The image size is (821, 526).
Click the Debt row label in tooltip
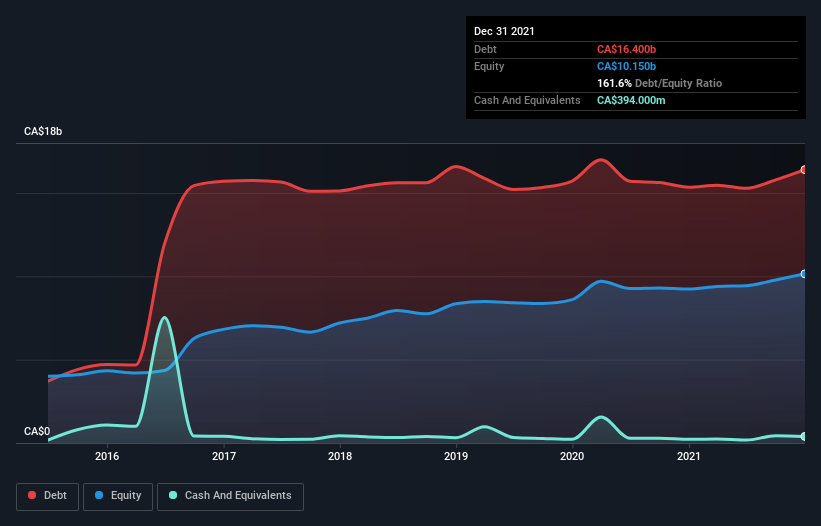click(x=485, y=49)
